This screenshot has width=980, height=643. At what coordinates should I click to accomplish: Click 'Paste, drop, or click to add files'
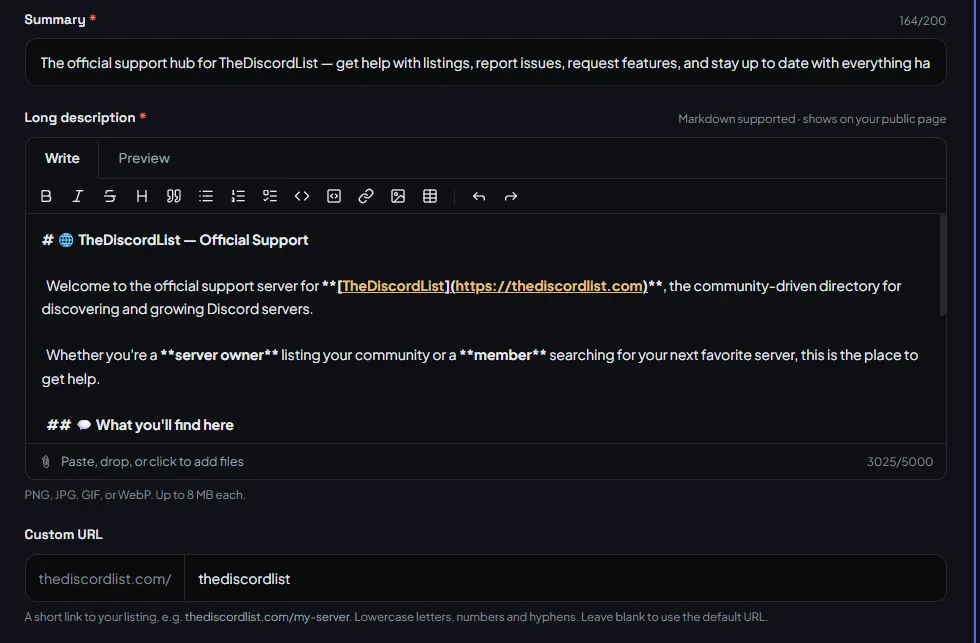pyautogui.click(x=152, y=462)
